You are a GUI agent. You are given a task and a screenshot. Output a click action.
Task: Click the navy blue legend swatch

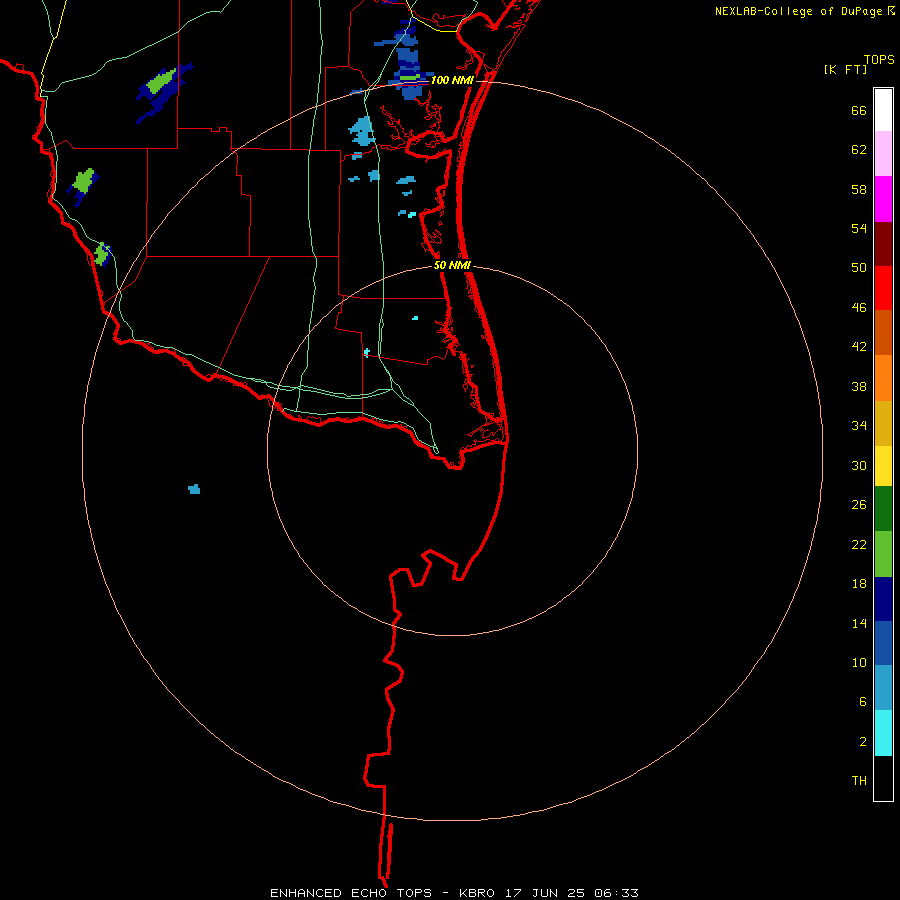pos(883,599)
